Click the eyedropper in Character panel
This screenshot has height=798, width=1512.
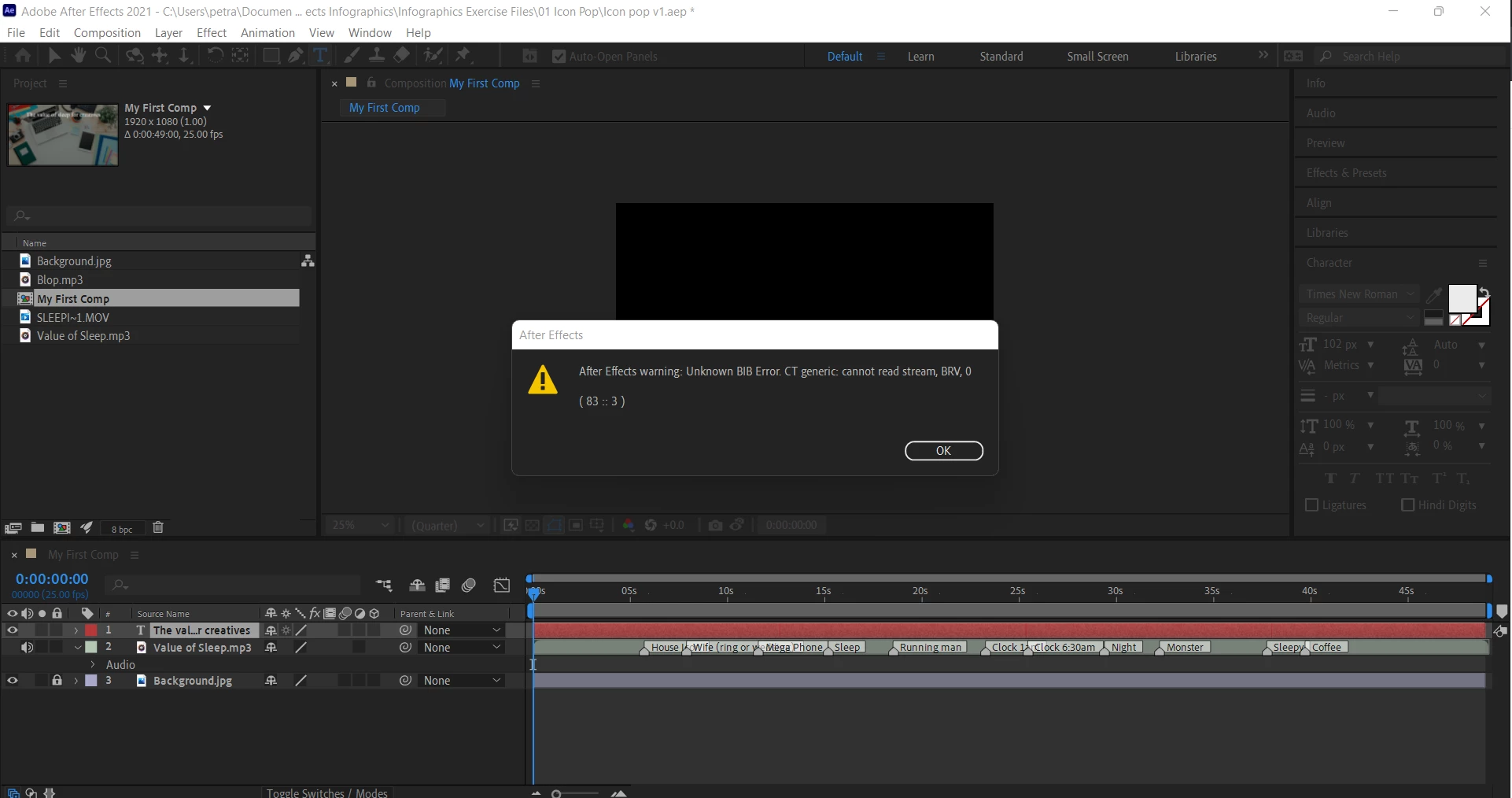tap(1433, 294)
